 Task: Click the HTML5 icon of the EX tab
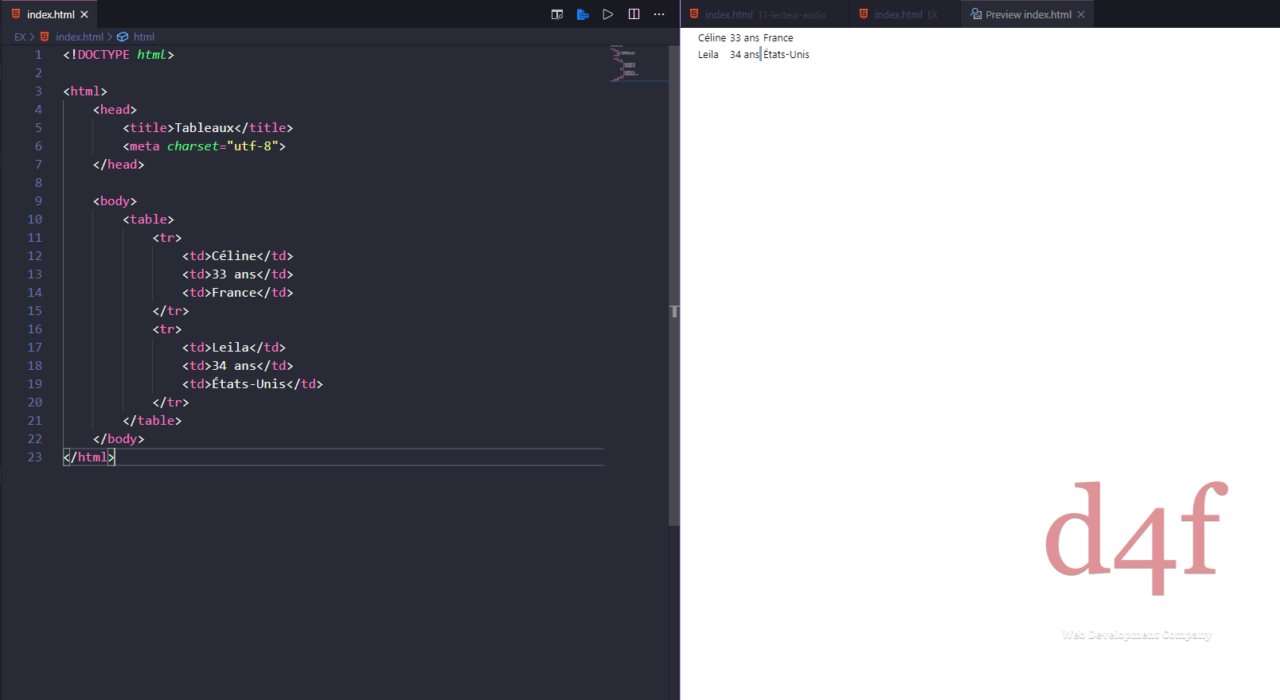point(863,14)
